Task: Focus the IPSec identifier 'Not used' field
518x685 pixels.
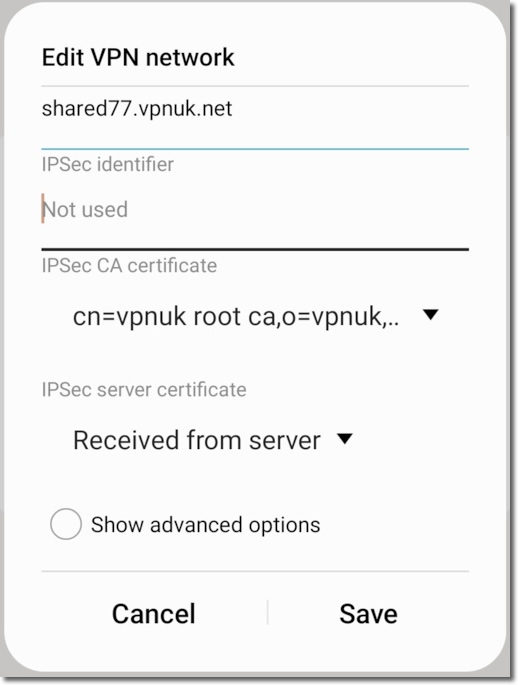Action: point(255,215)
